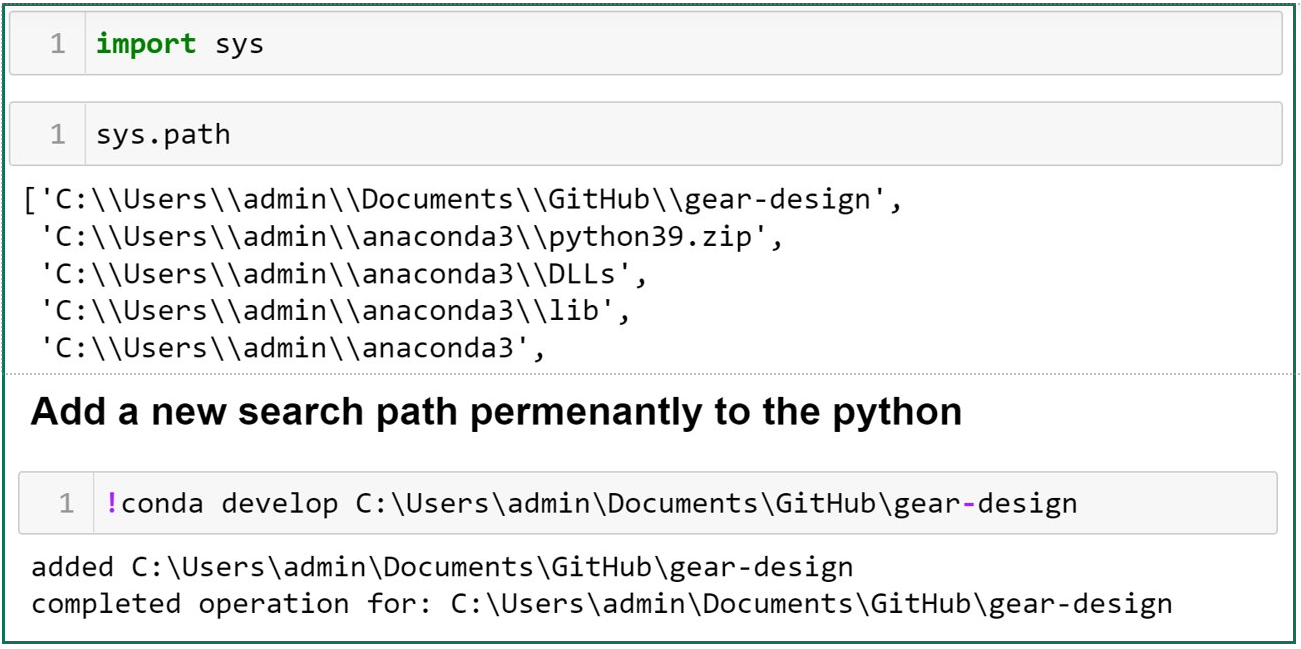Image resolution: width=1301 pixels, height=649 pixels.
Task: Click line number of 'import sys' cell
Action: (x=57, y=45)
